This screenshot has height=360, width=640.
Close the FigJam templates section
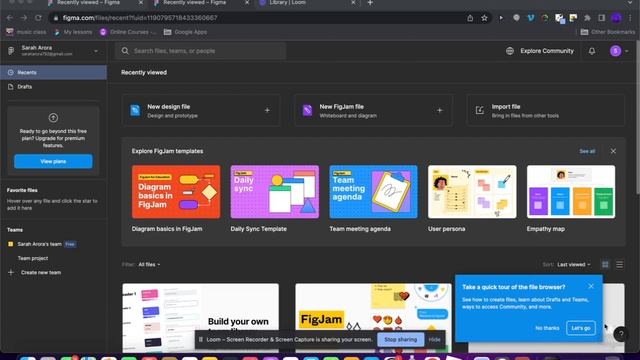[x=613, y=151]
